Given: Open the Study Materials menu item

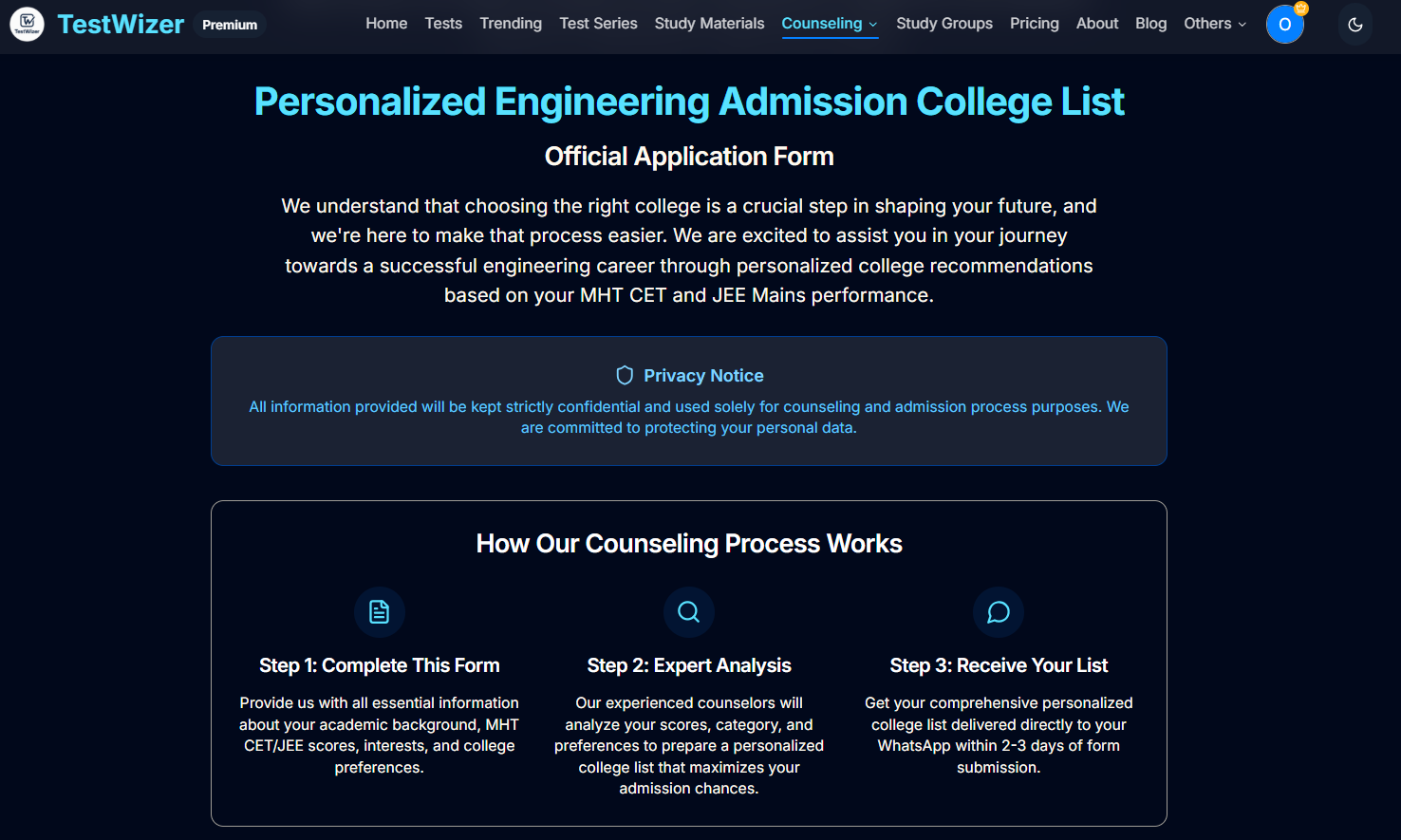Looking at the screenshot, I should point(709,23).
